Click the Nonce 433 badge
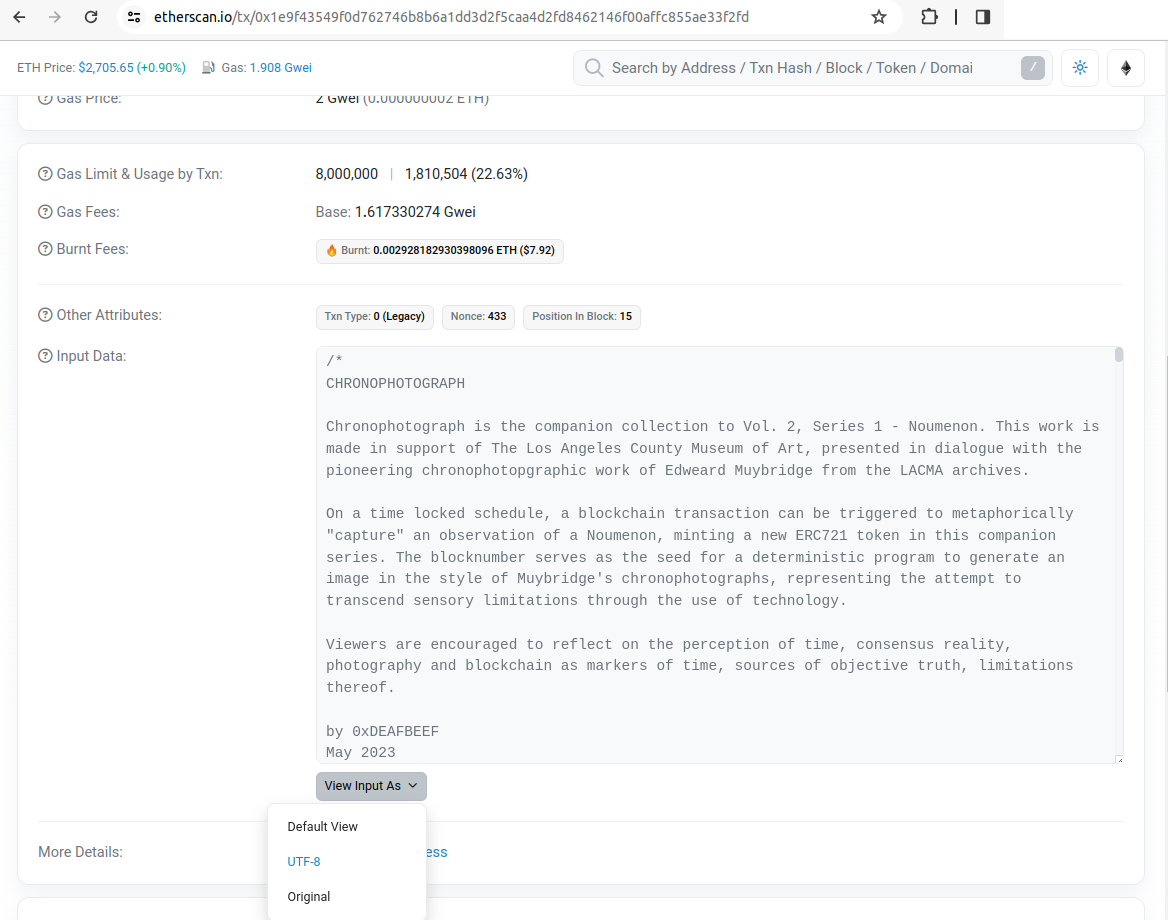The height and width of the screenshot is (920, 1168). (x=478, y=317)
